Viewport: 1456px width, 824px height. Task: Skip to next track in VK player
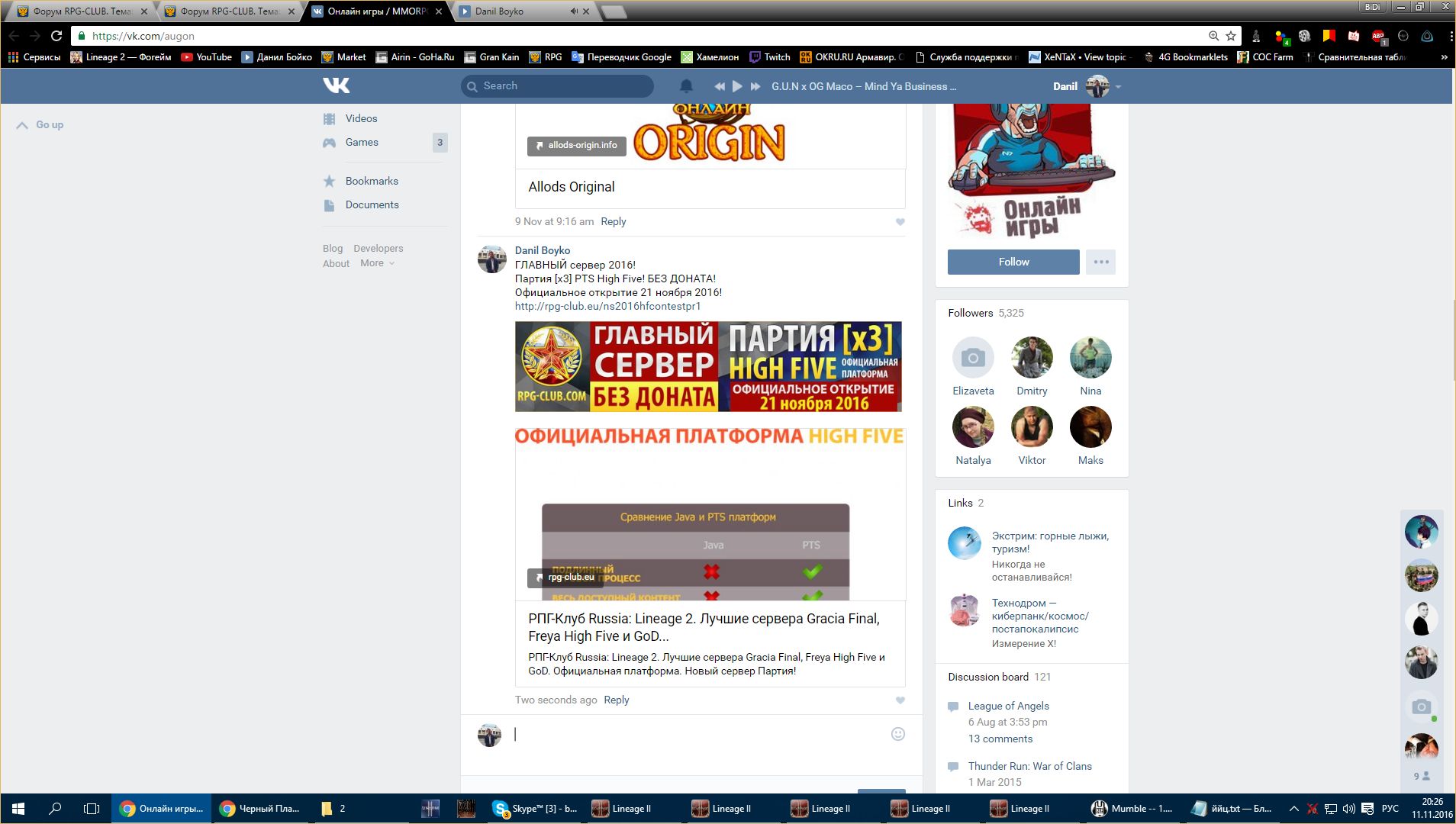click(x=755, y=86)
